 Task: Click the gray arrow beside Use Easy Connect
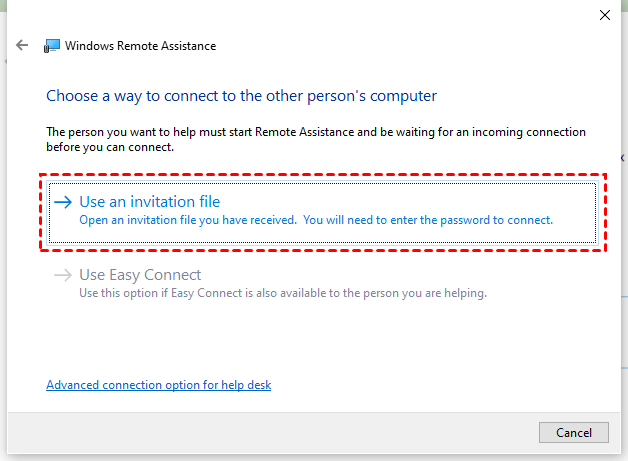63,275
